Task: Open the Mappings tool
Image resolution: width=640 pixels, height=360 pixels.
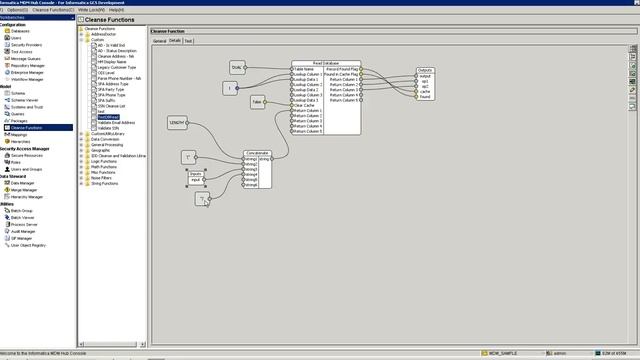Action: click(19, 135)
